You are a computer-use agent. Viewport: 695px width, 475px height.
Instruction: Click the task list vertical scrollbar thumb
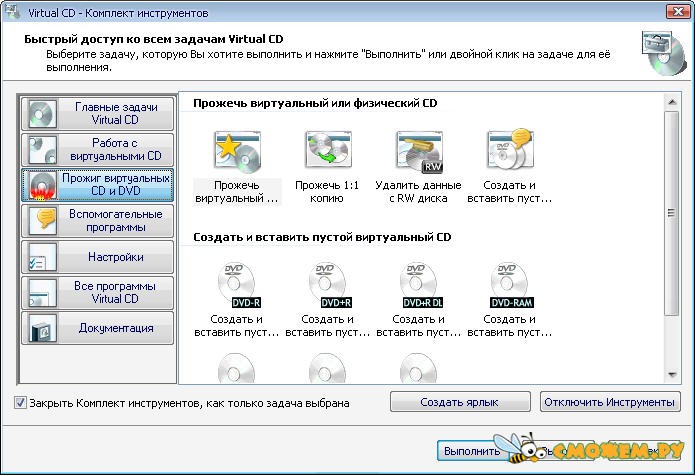[x=672, y=213]
